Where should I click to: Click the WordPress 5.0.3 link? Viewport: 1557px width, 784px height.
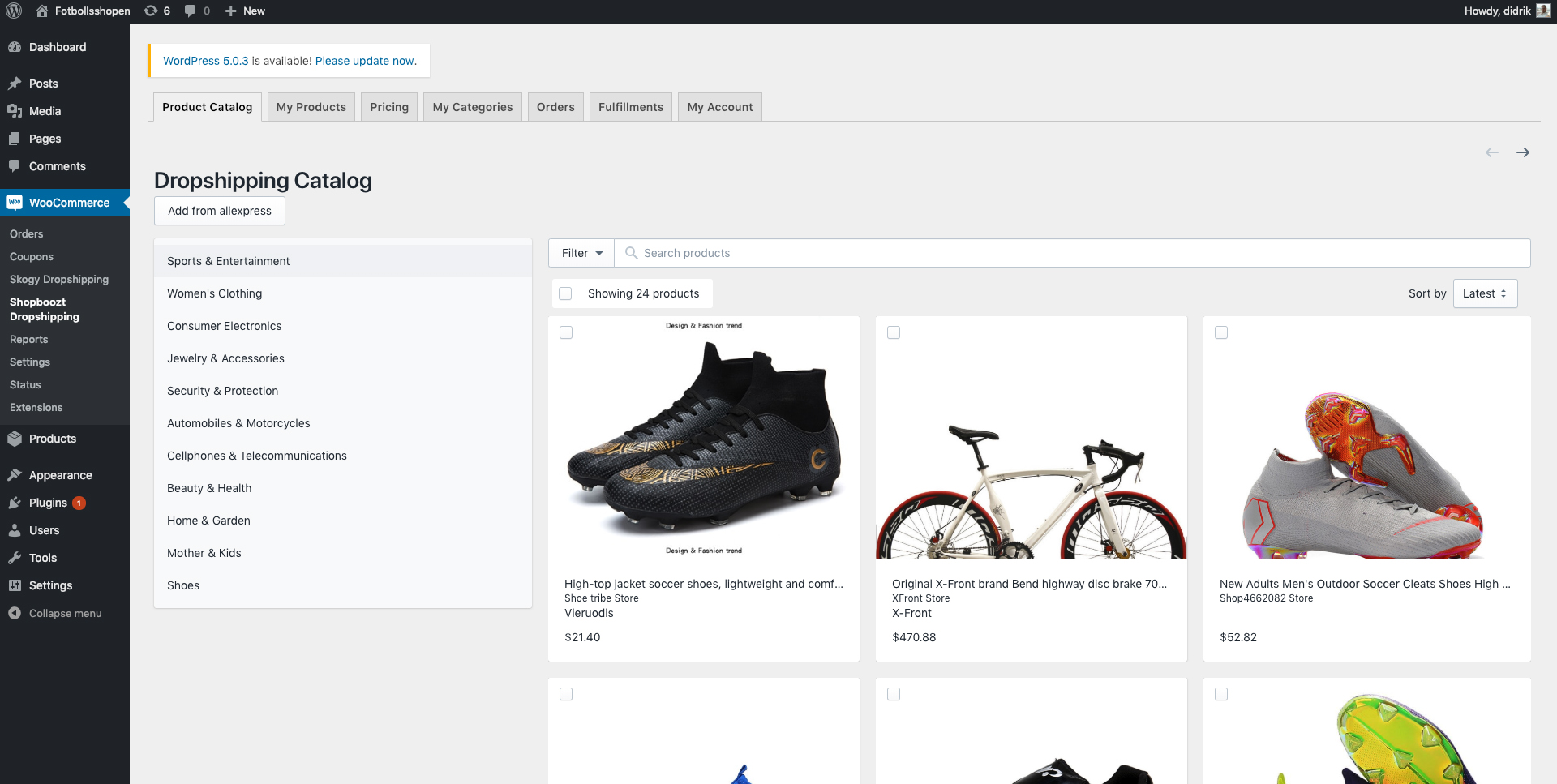pyautogui.click(x=206, y=61)
